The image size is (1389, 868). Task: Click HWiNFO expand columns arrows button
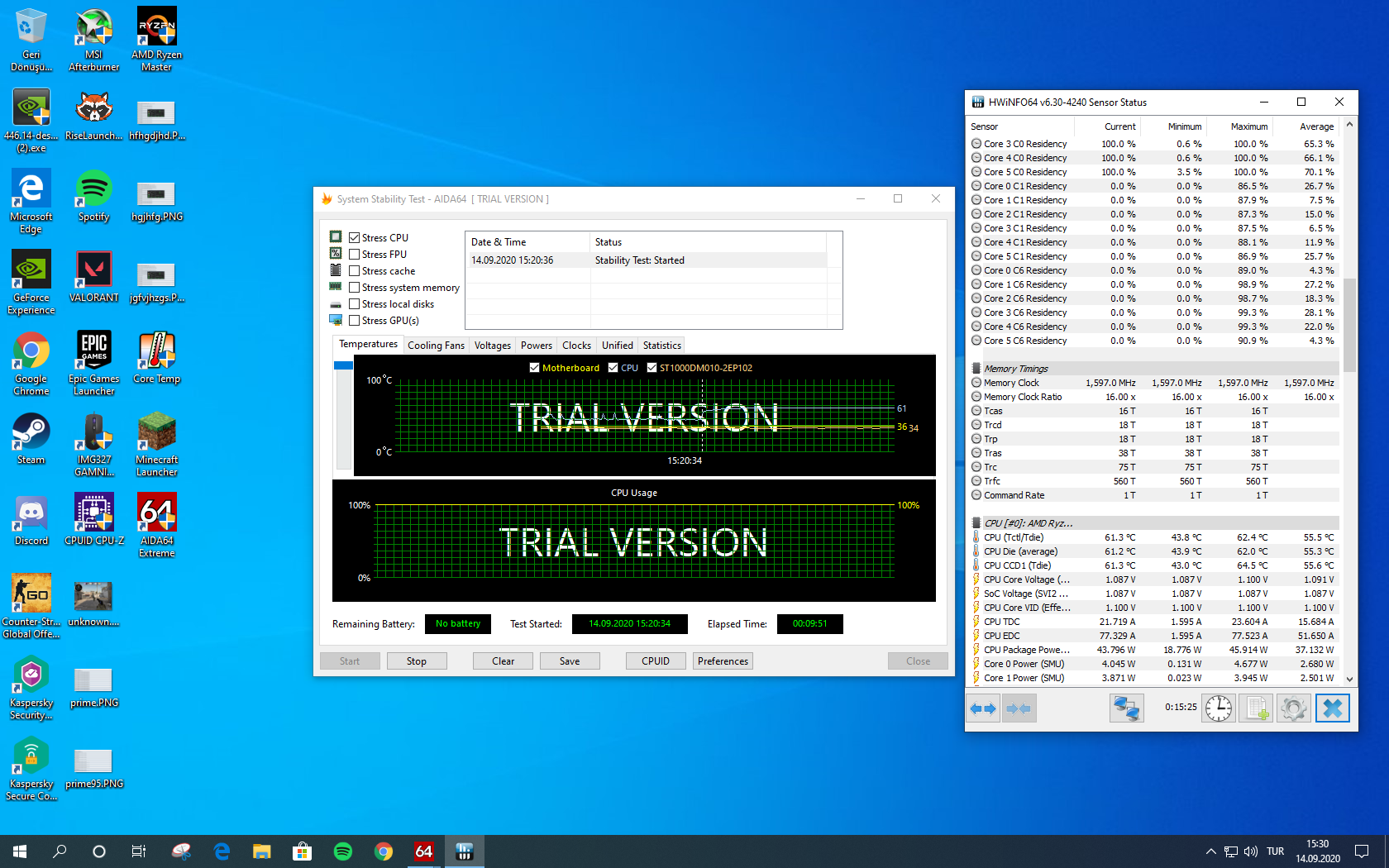[x=983, y=708]
